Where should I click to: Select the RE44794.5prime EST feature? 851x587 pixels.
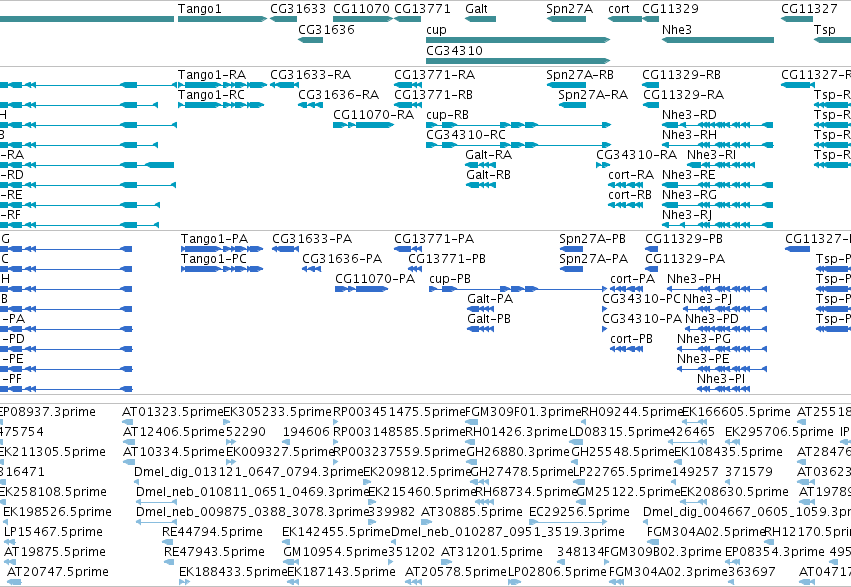pyautogui.click(x=167, y=542)
